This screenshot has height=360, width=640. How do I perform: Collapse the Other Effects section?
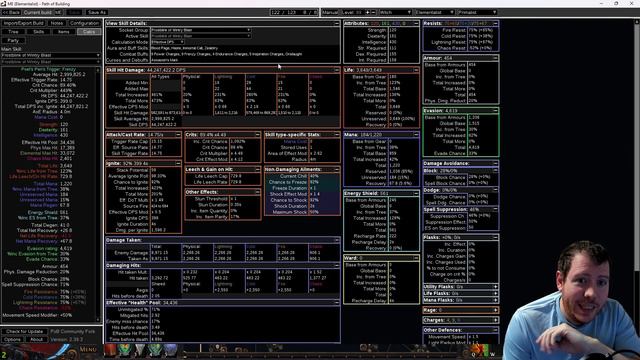(257, 192)
